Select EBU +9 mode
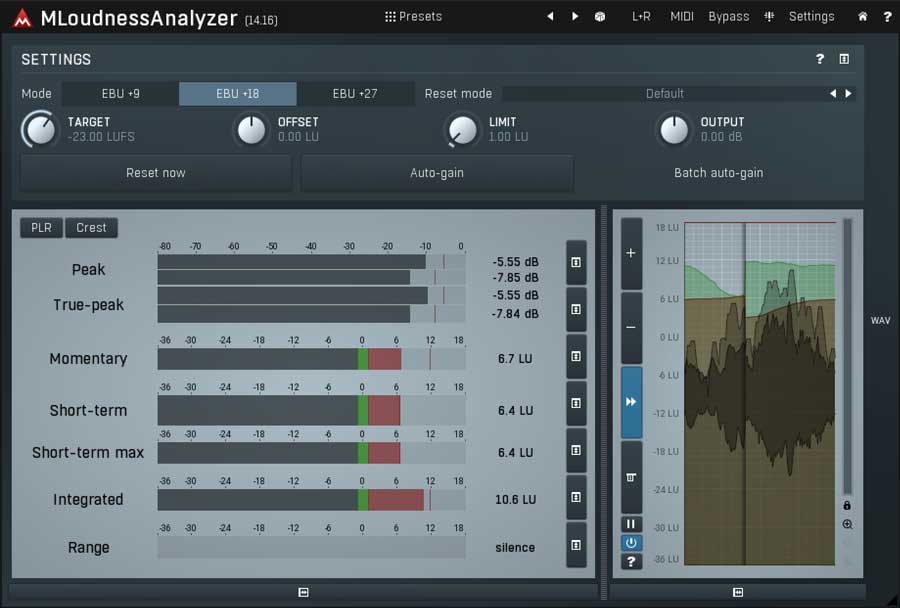 (x=121, y=94)
